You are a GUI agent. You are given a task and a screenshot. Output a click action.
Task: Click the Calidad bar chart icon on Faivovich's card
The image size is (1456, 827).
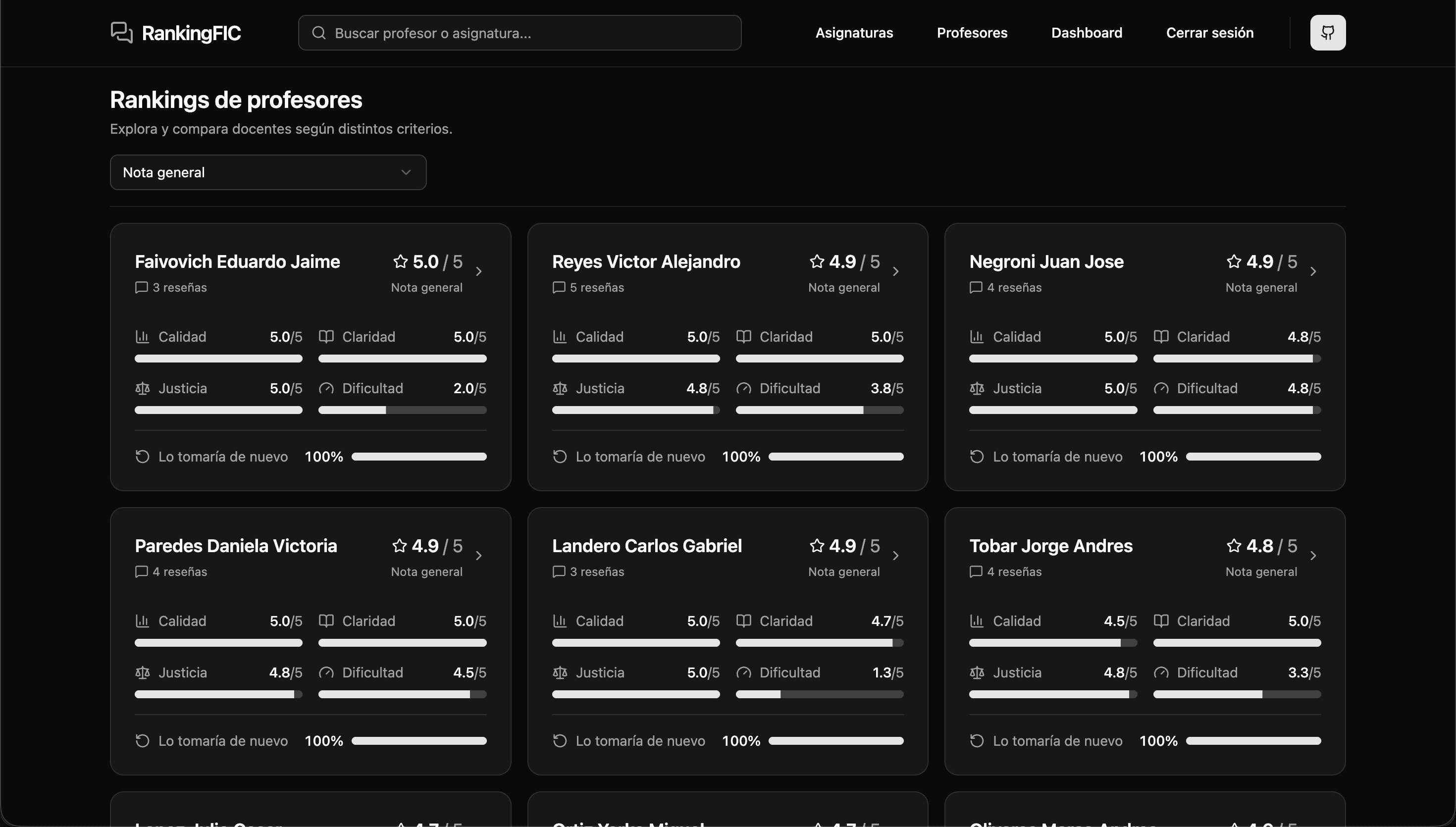(142, 337)
